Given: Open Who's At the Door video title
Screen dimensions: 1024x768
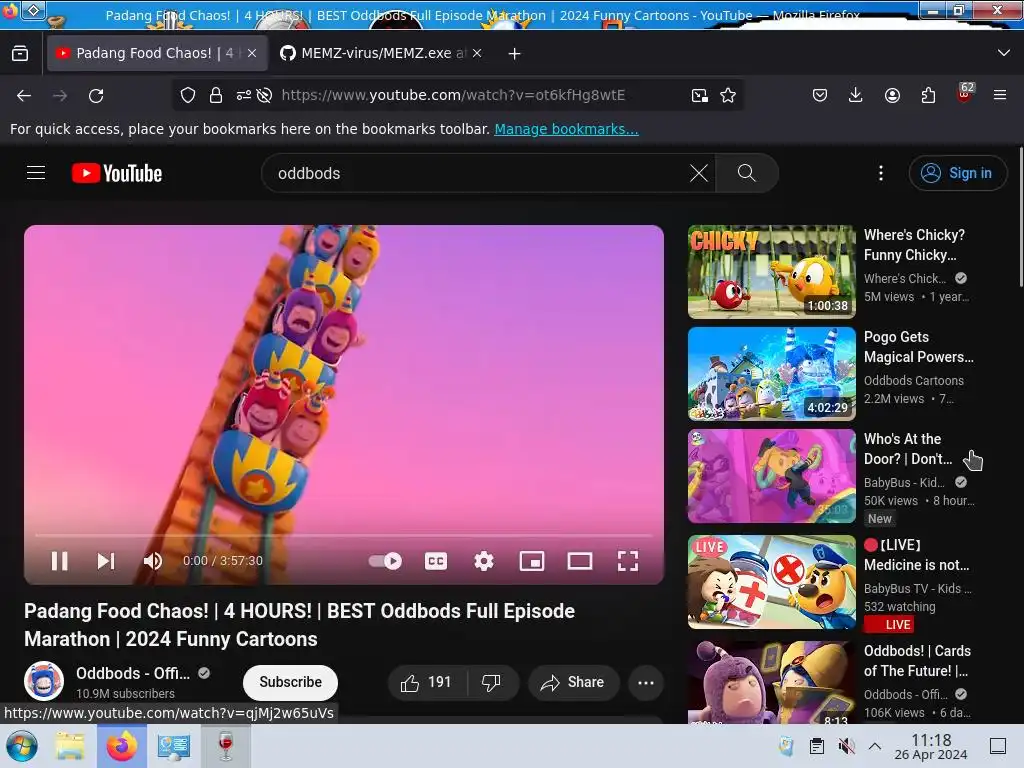Looking at the screenshot, I should tap(908, 449).
